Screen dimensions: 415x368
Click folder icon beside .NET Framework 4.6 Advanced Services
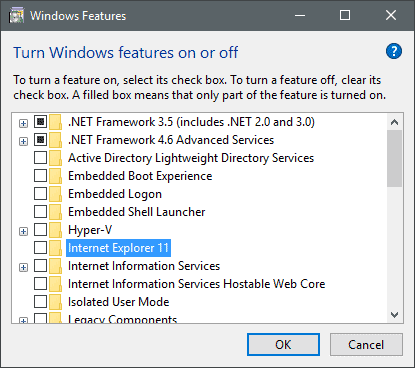[56, 140]
